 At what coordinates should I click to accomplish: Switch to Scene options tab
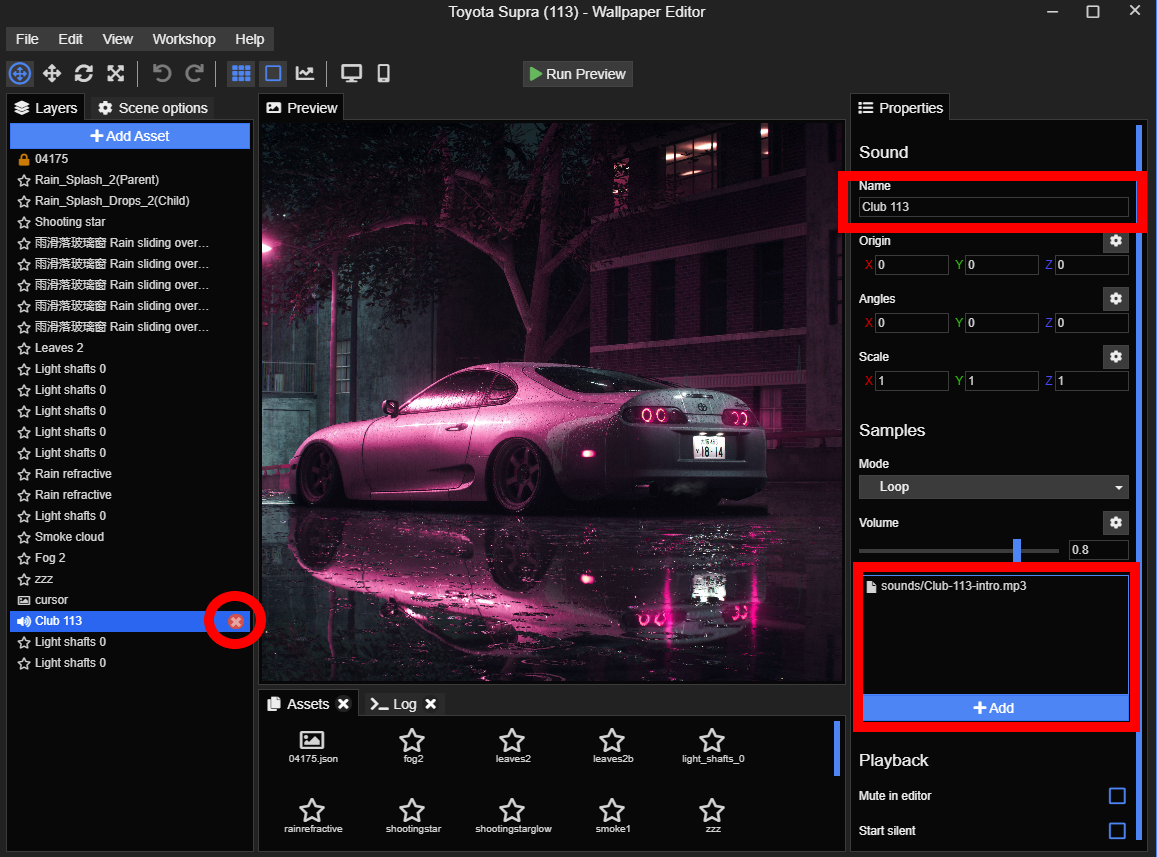click(153, 108)
